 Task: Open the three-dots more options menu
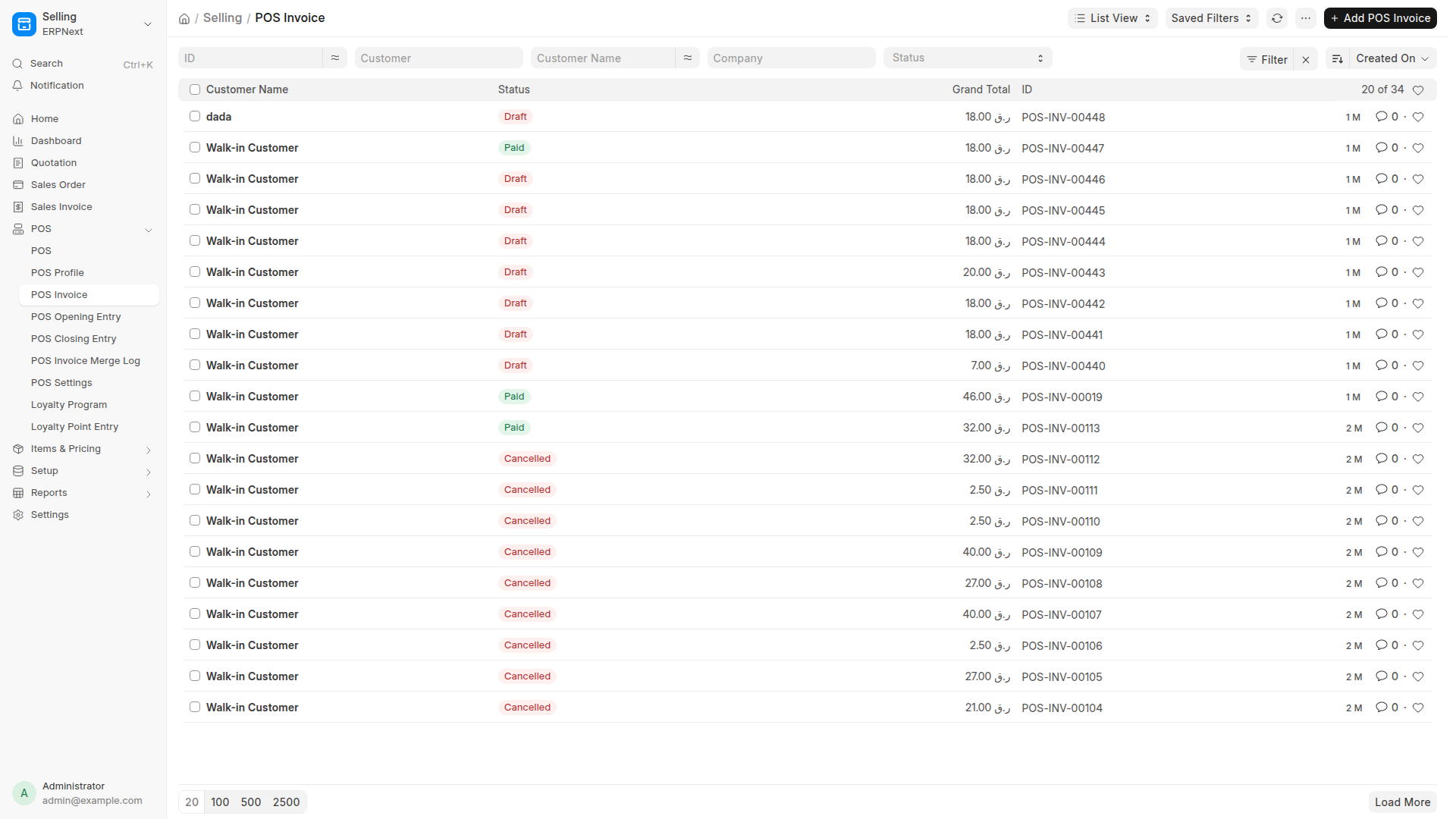point(1306,18)
